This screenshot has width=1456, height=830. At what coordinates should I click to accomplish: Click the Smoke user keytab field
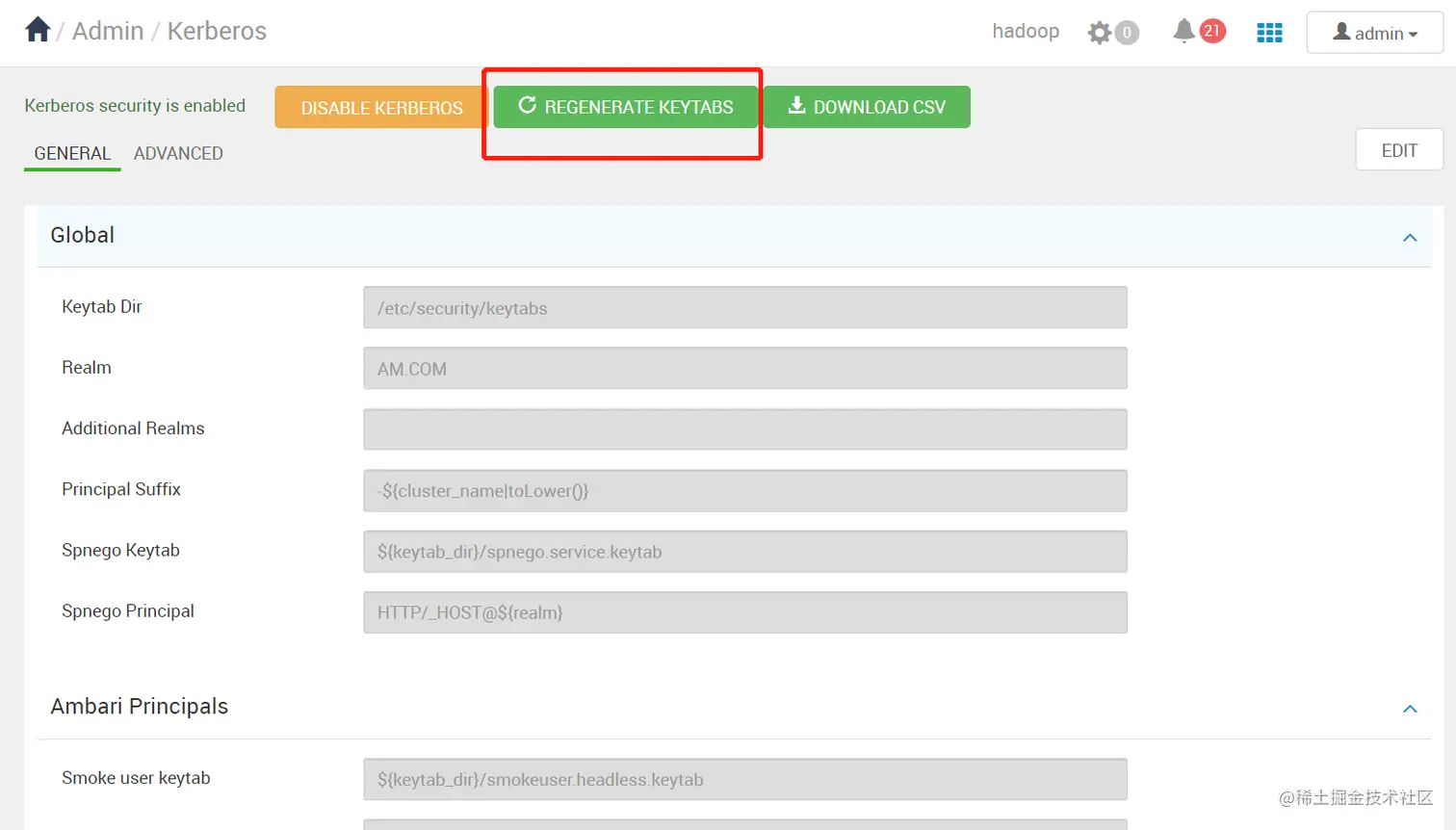745,779
